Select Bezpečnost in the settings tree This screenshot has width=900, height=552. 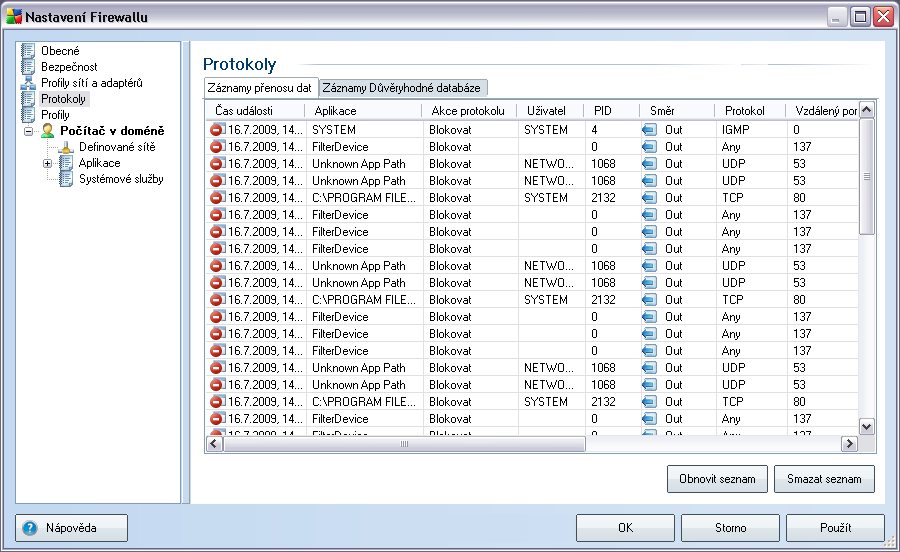(69, 67)
